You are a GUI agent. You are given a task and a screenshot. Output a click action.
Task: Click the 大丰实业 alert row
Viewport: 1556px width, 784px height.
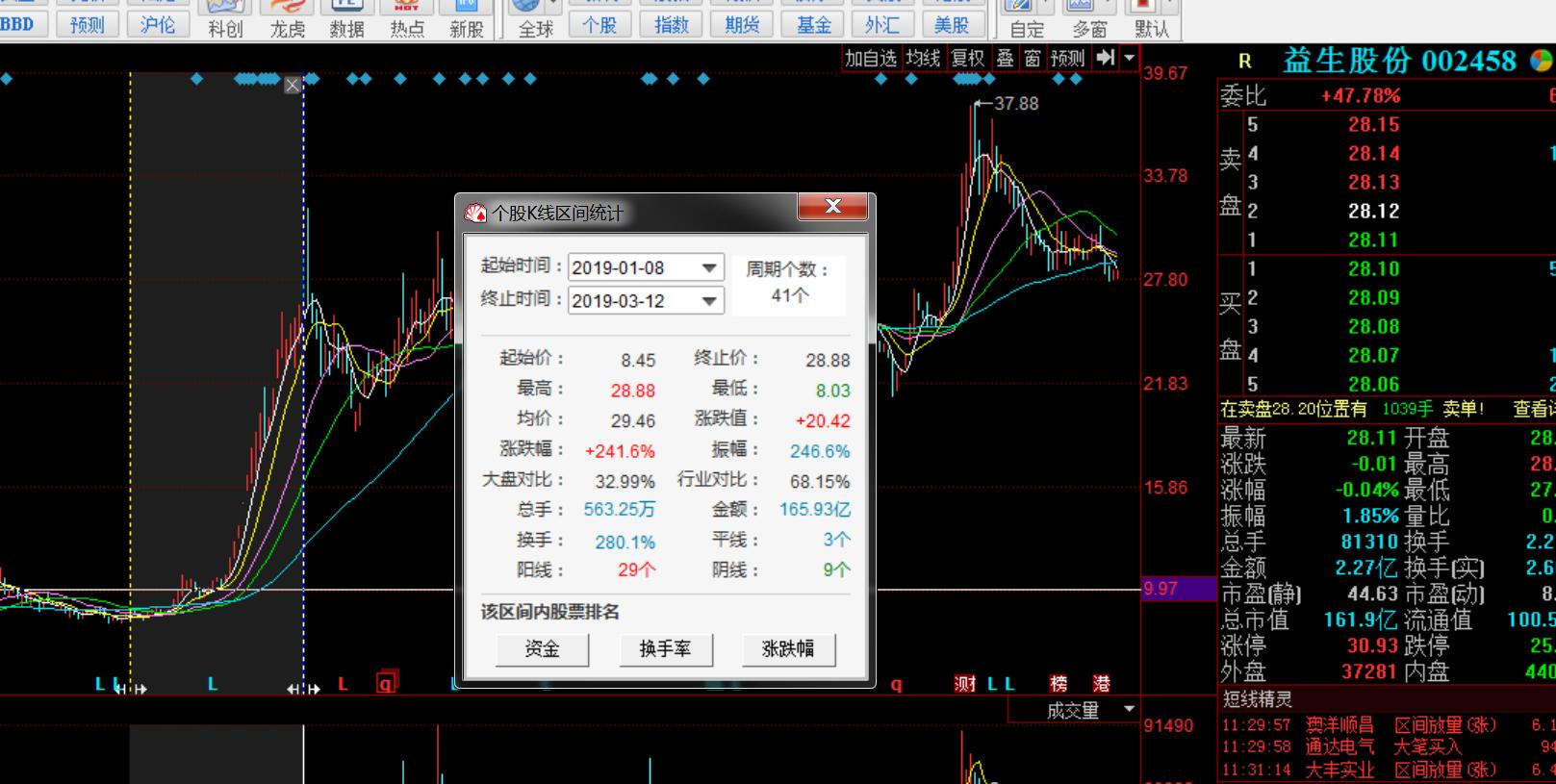1388,770
